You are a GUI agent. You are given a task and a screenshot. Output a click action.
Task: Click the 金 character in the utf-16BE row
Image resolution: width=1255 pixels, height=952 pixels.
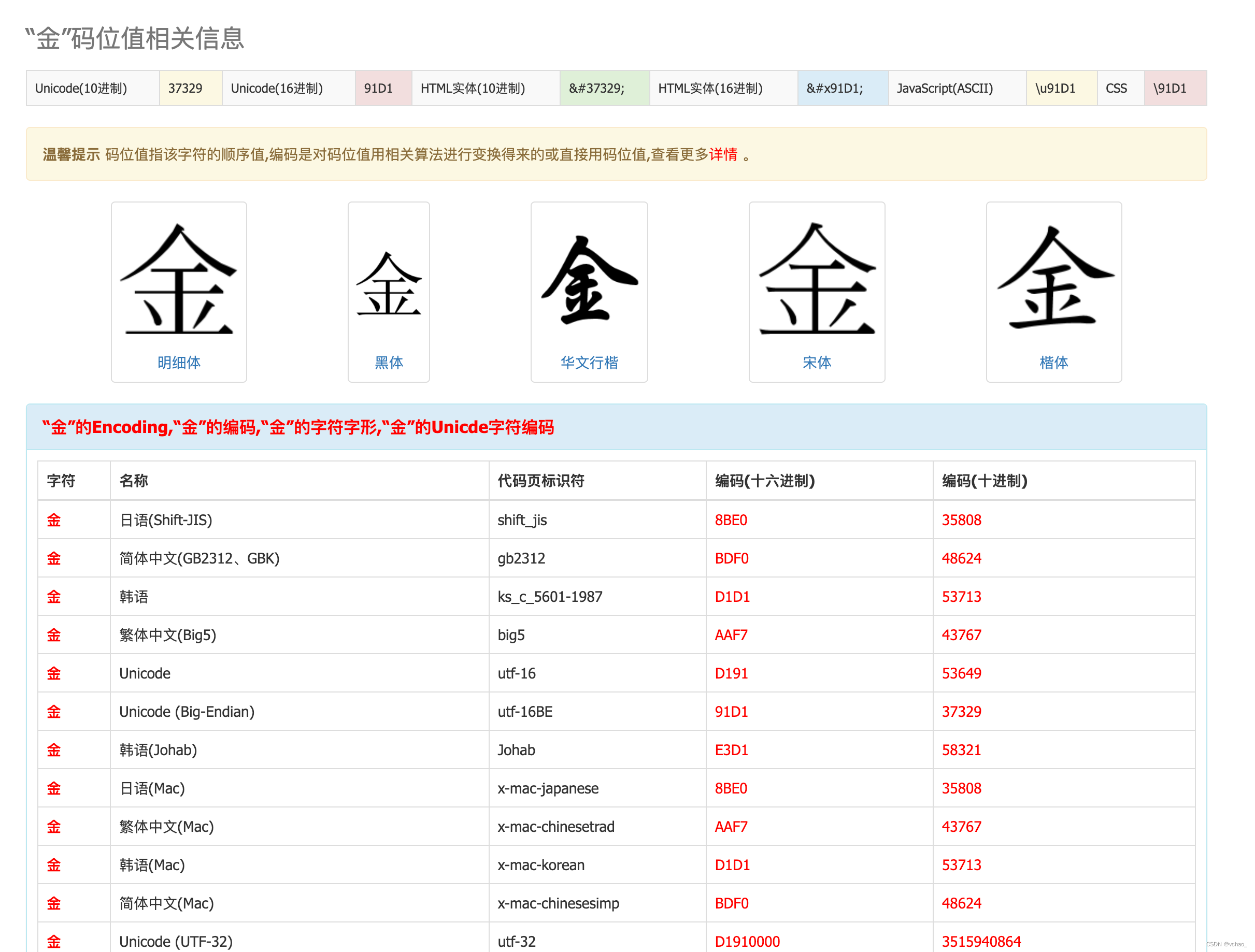coord(54,712)
